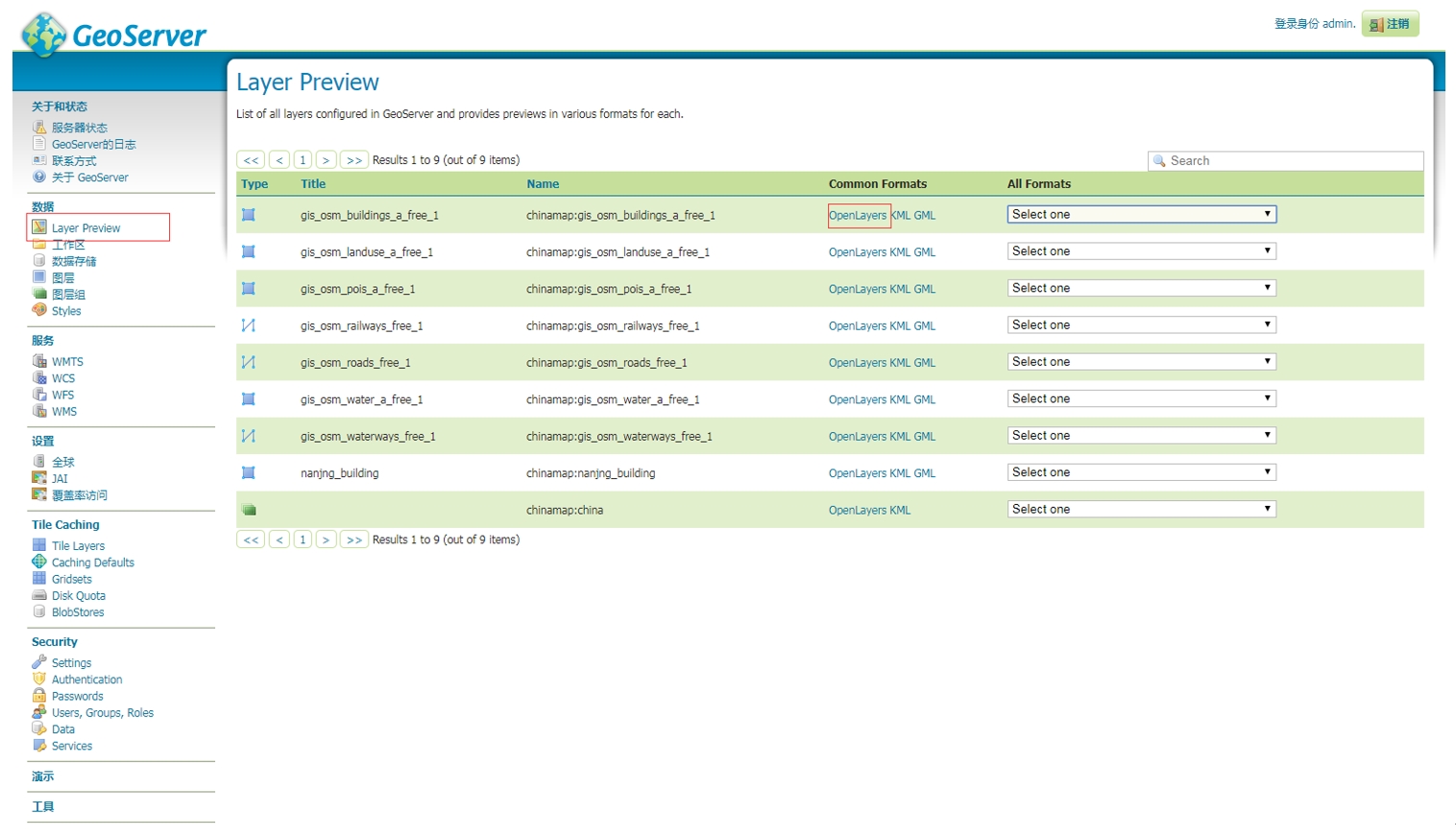Viewport: 1456px width, 837px height.
Task: Click the Passwords lock icon
Action: click(x=39, y=696)
